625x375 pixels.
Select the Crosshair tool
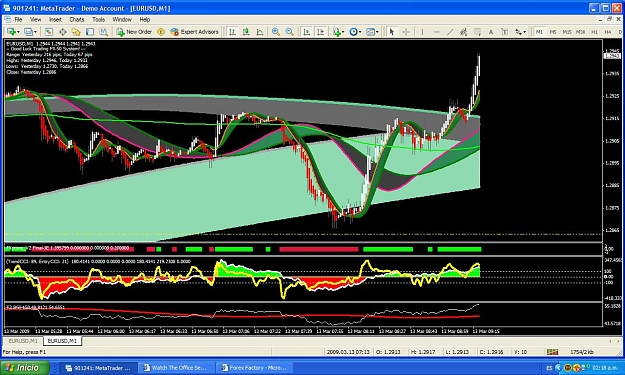coord(406,32)
